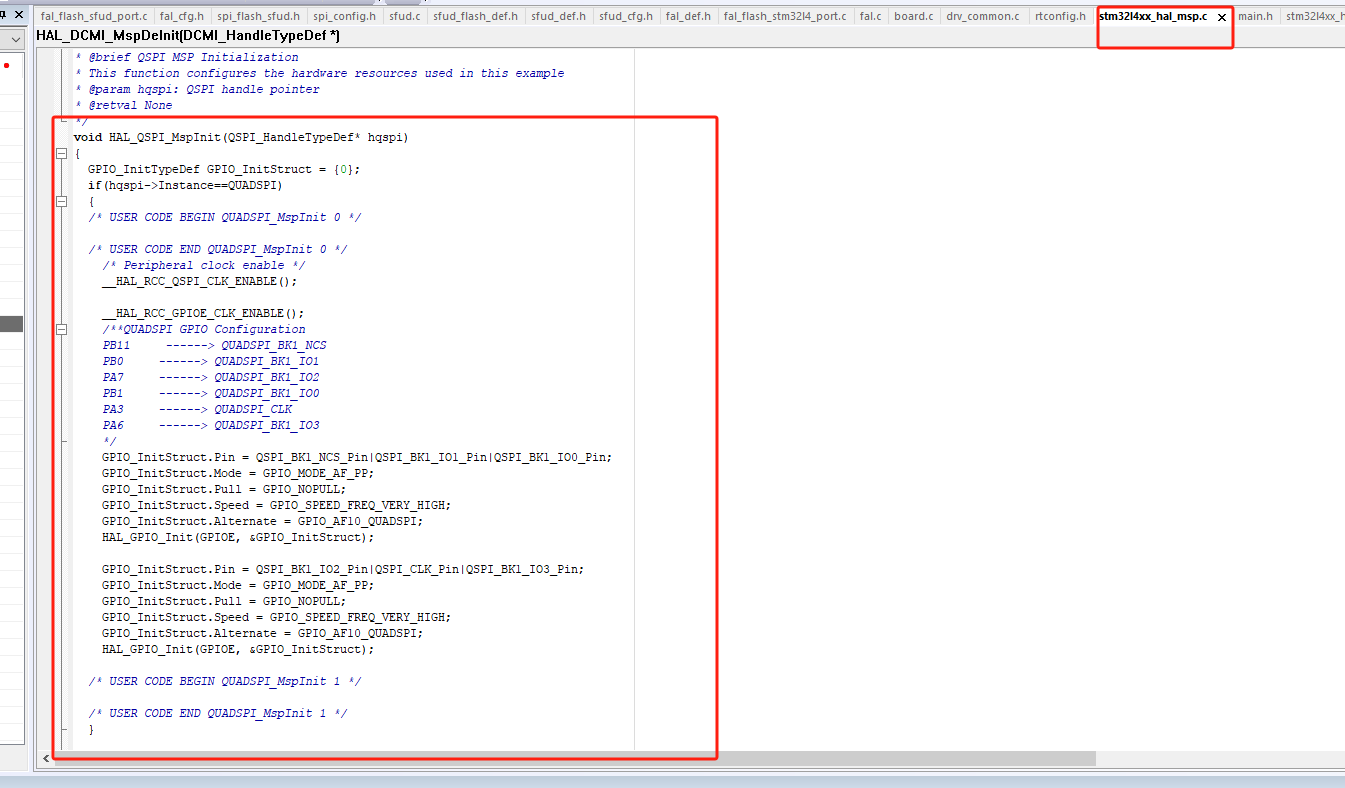Image resolution: width=1345 pixels, height=788 pixels.
Task: Click the red dot indicator in left panel
Action: point(6,65)
